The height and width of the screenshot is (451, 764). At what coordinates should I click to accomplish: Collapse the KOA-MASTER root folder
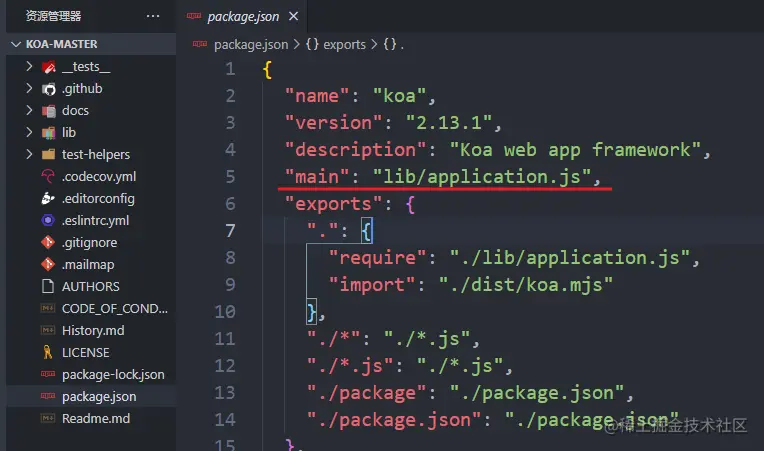coord(16,44)
